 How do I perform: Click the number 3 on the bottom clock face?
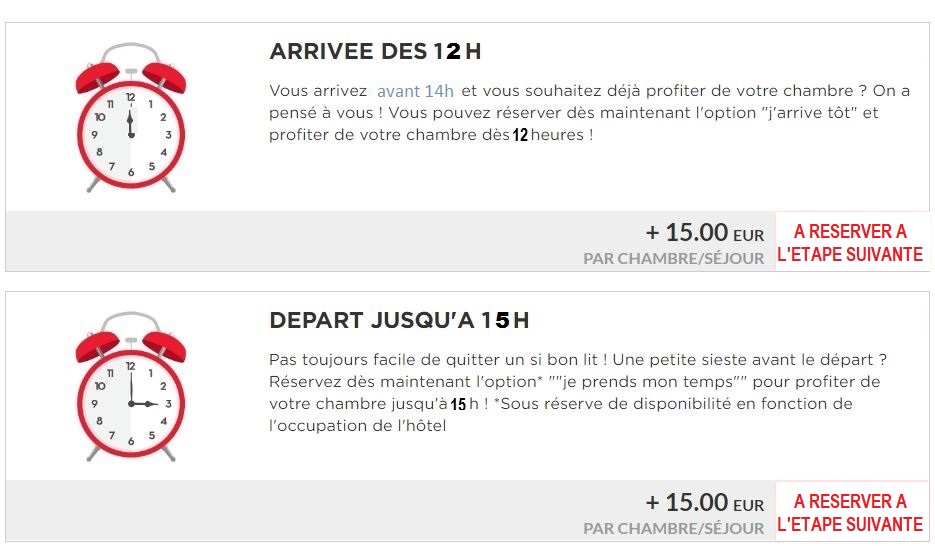coord(168,404)
